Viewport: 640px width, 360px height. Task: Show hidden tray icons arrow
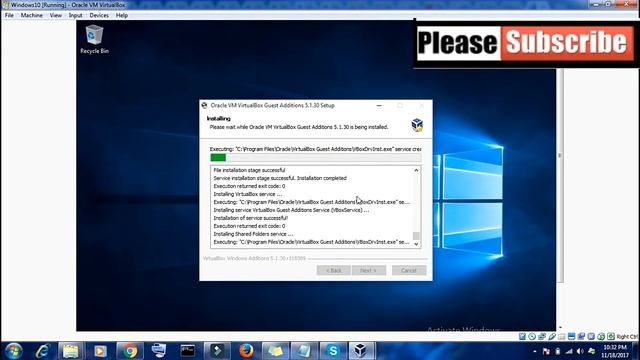pyautogui.click(x=535, y=351)
